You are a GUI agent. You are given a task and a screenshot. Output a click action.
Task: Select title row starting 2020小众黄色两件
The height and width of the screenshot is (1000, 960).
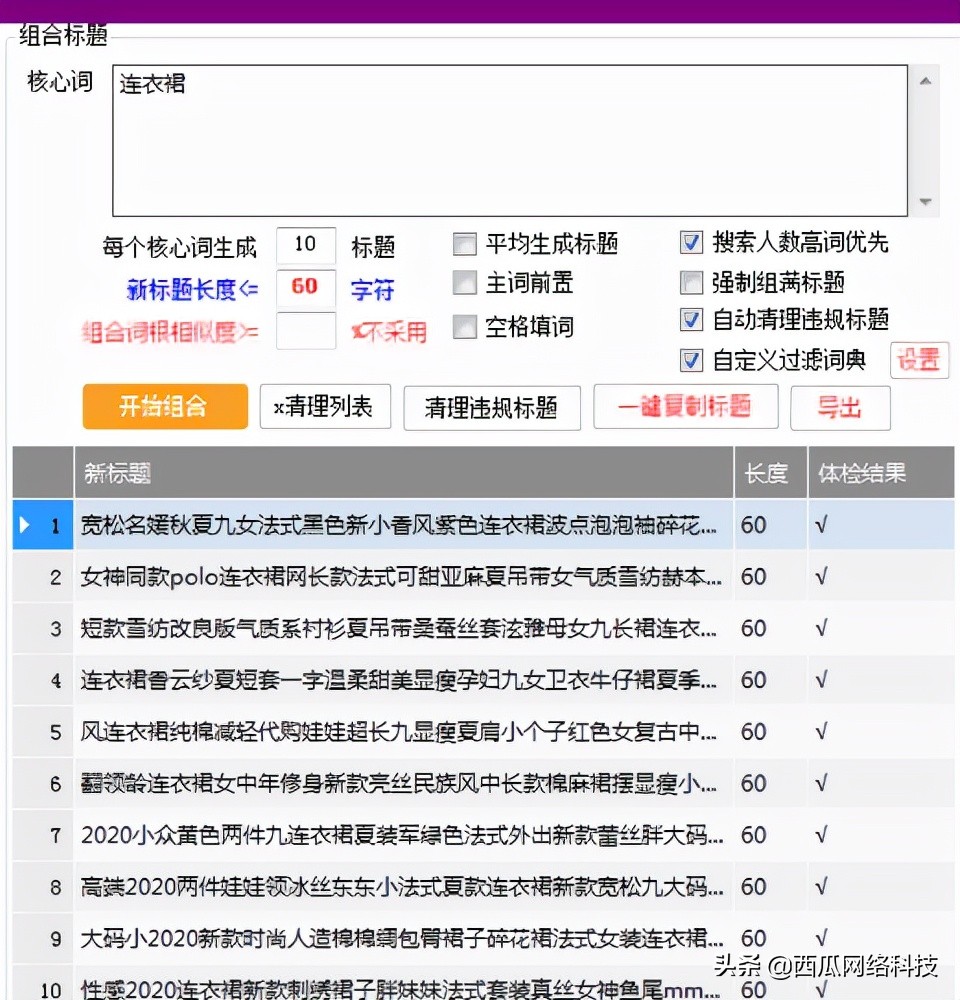pos(404,835)
